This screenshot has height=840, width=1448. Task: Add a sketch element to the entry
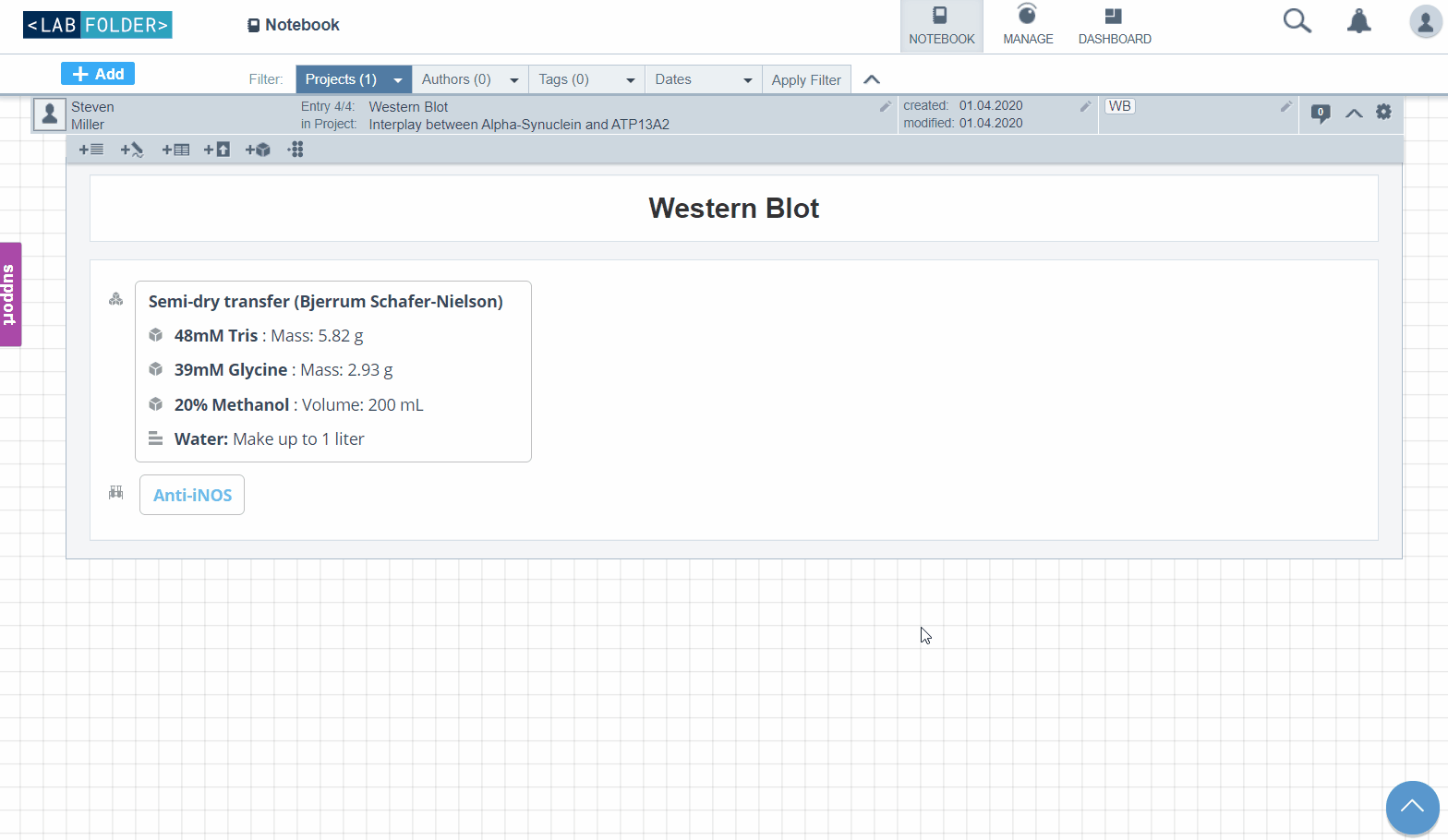132,150
